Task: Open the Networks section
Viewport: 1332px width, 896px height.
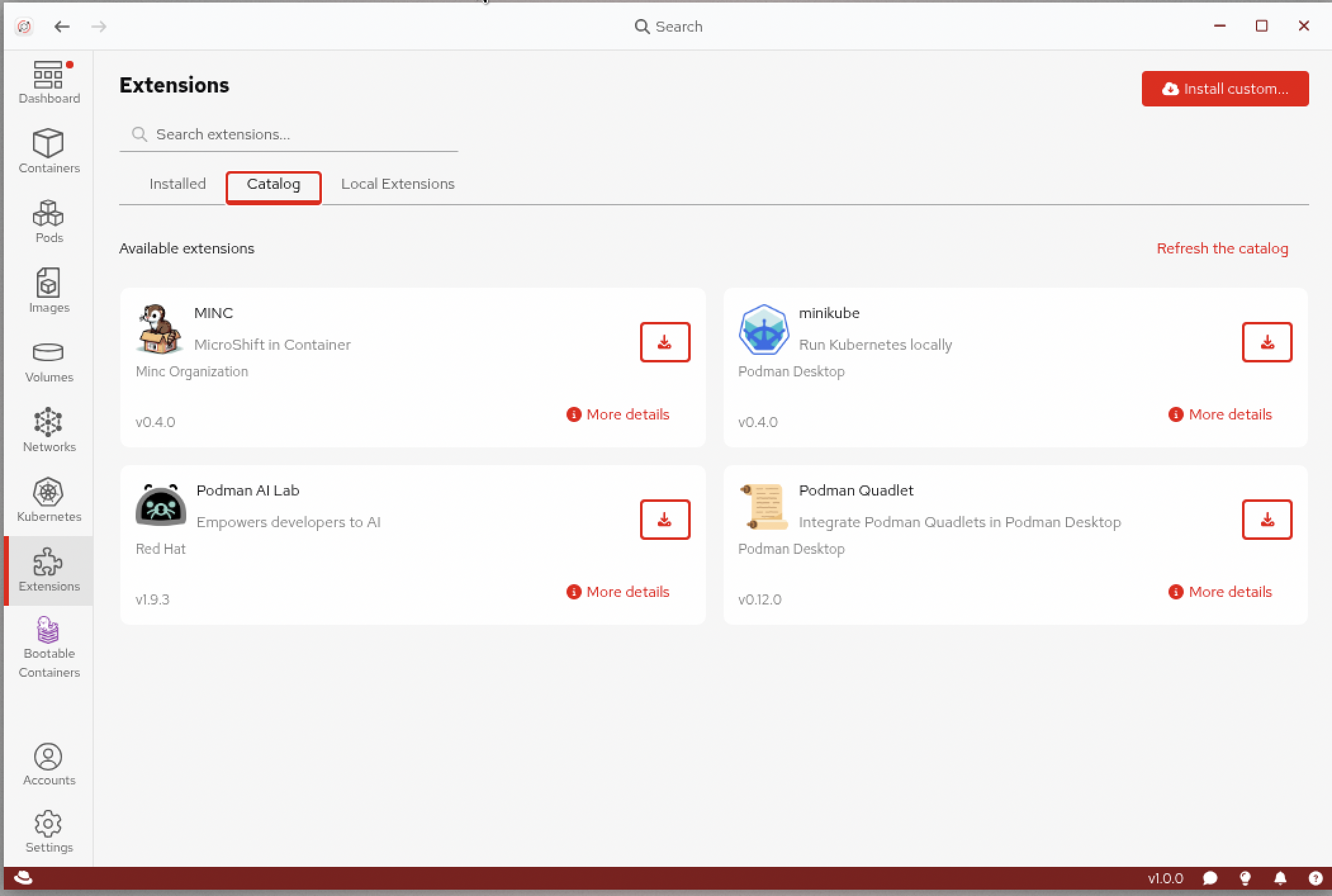Action: click(x=49, y=430)
